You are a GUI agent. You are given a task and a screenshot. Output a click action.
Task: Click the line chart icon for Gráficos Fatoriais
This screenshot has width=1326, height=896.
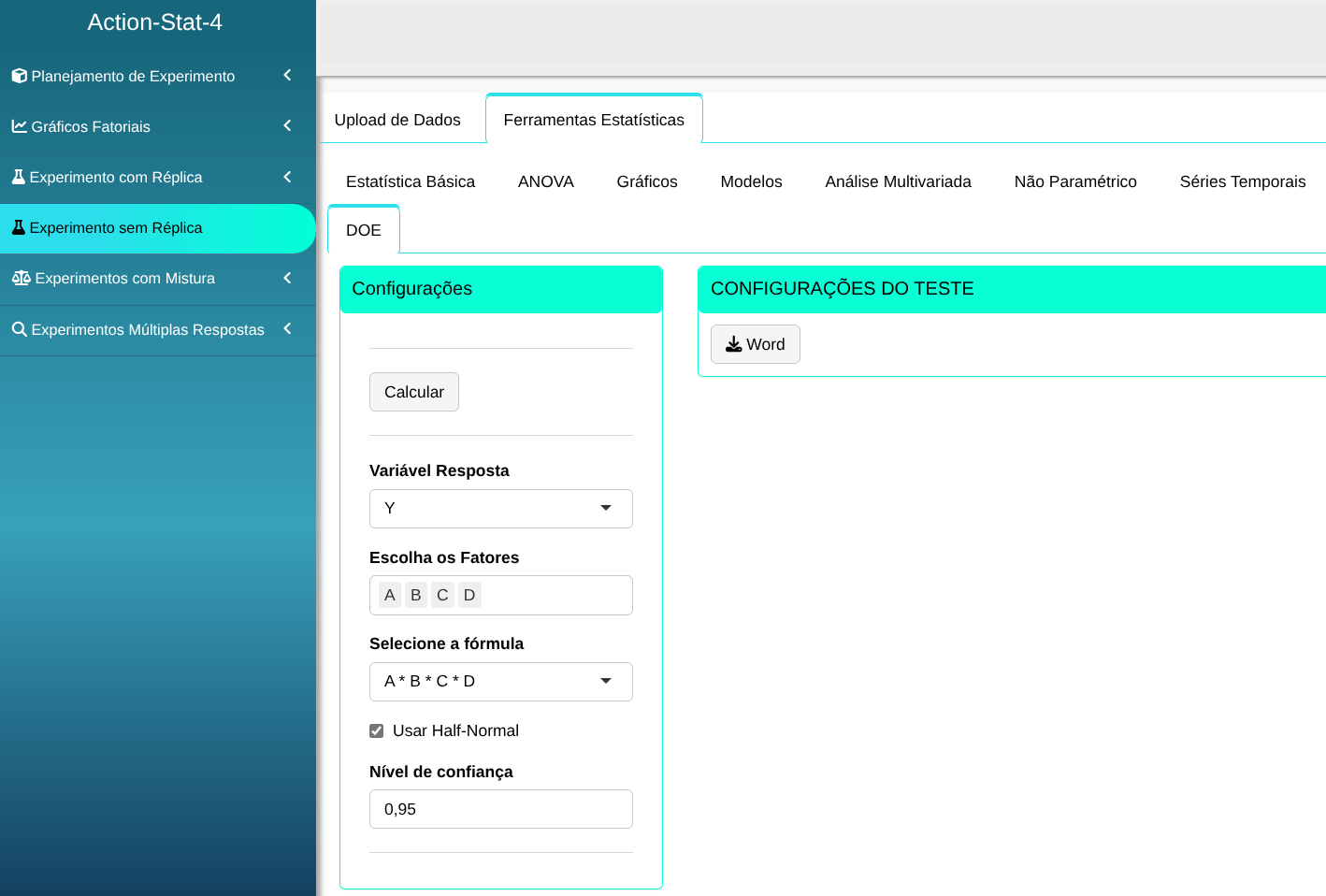point(19,126)
